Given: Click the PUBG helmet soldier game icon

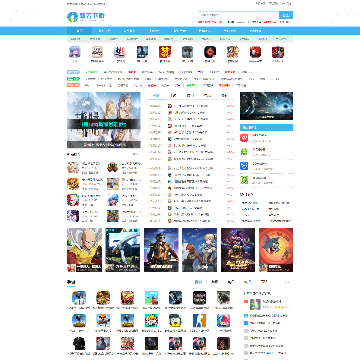Looking at the screenshot, I should click(x=79, y=298).
